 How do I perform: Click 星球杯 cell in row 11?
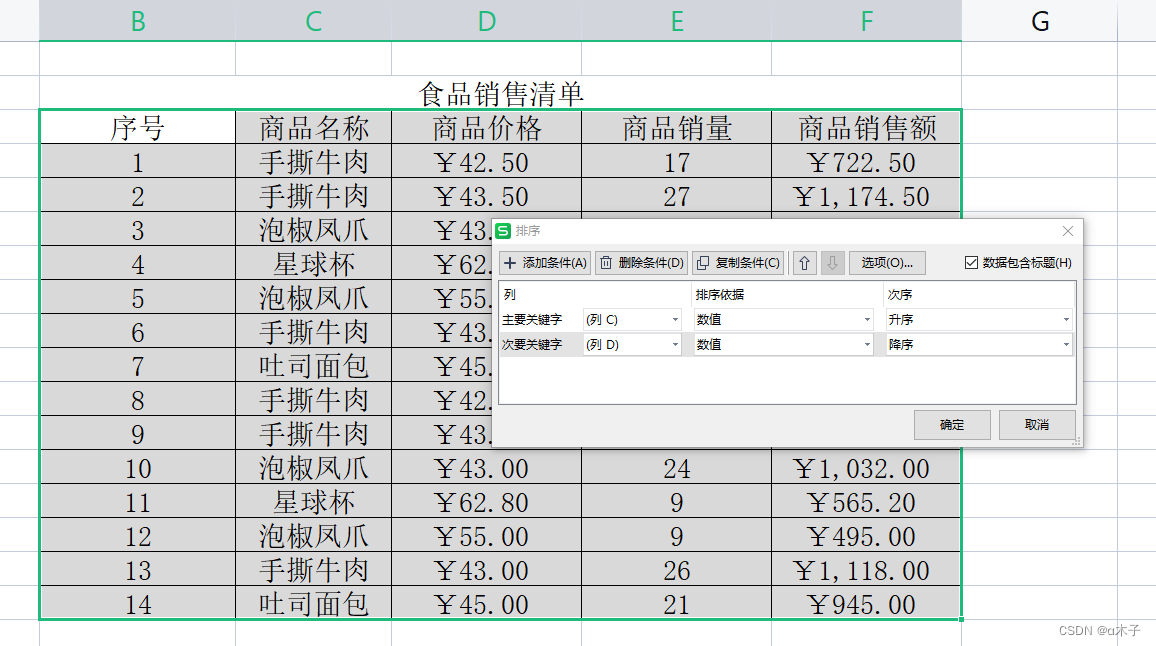(313, 501)
